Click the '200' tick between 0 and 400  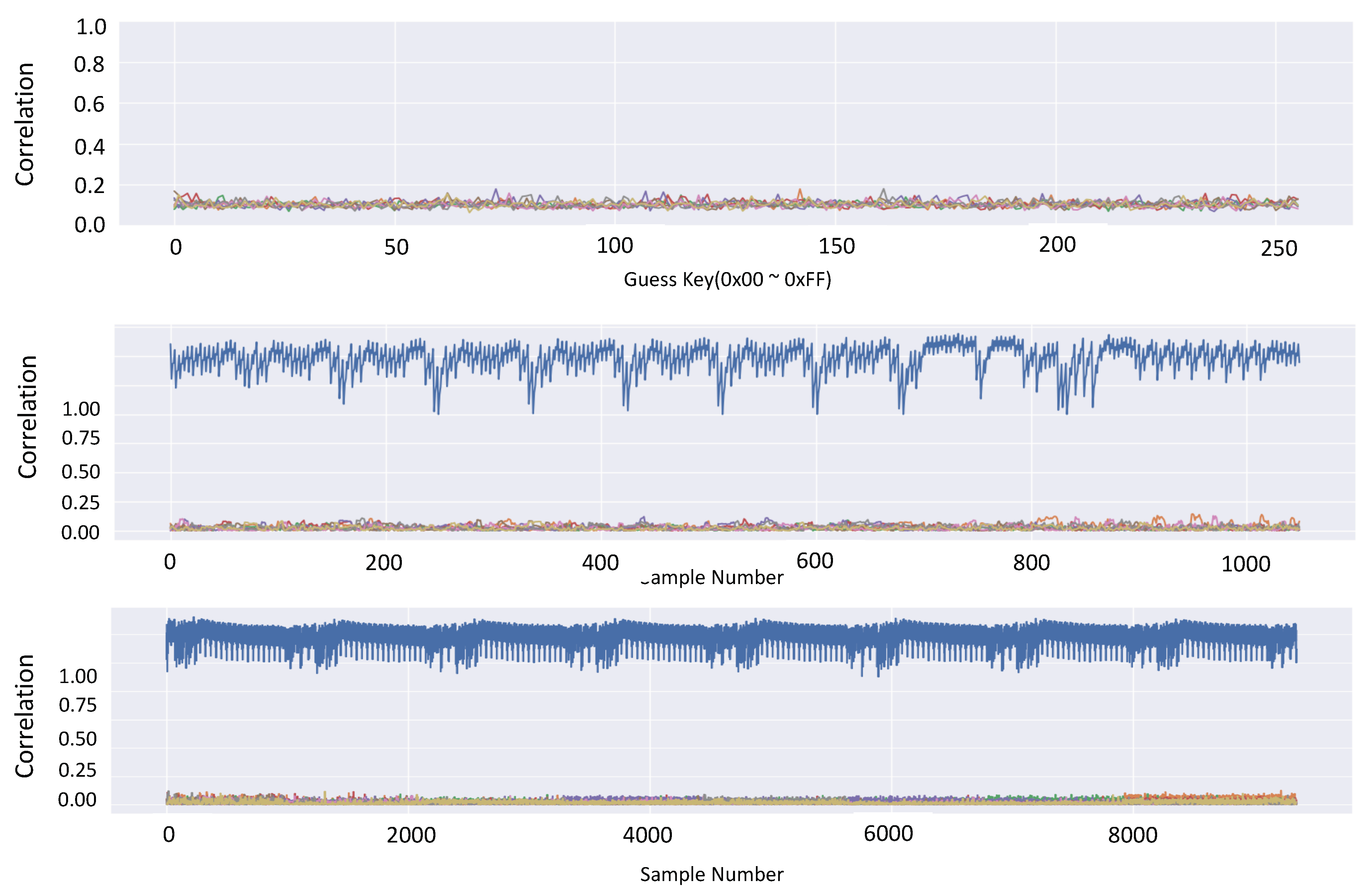pos(384,563)
